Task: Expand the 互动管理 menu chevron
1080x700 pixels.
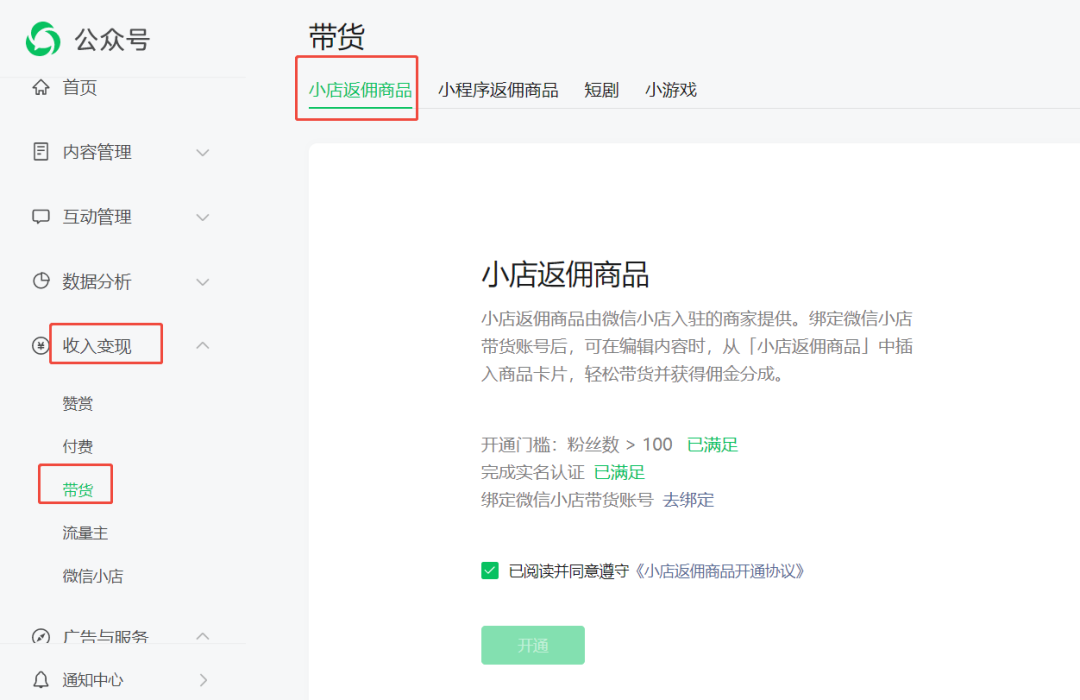Action: 203,217
